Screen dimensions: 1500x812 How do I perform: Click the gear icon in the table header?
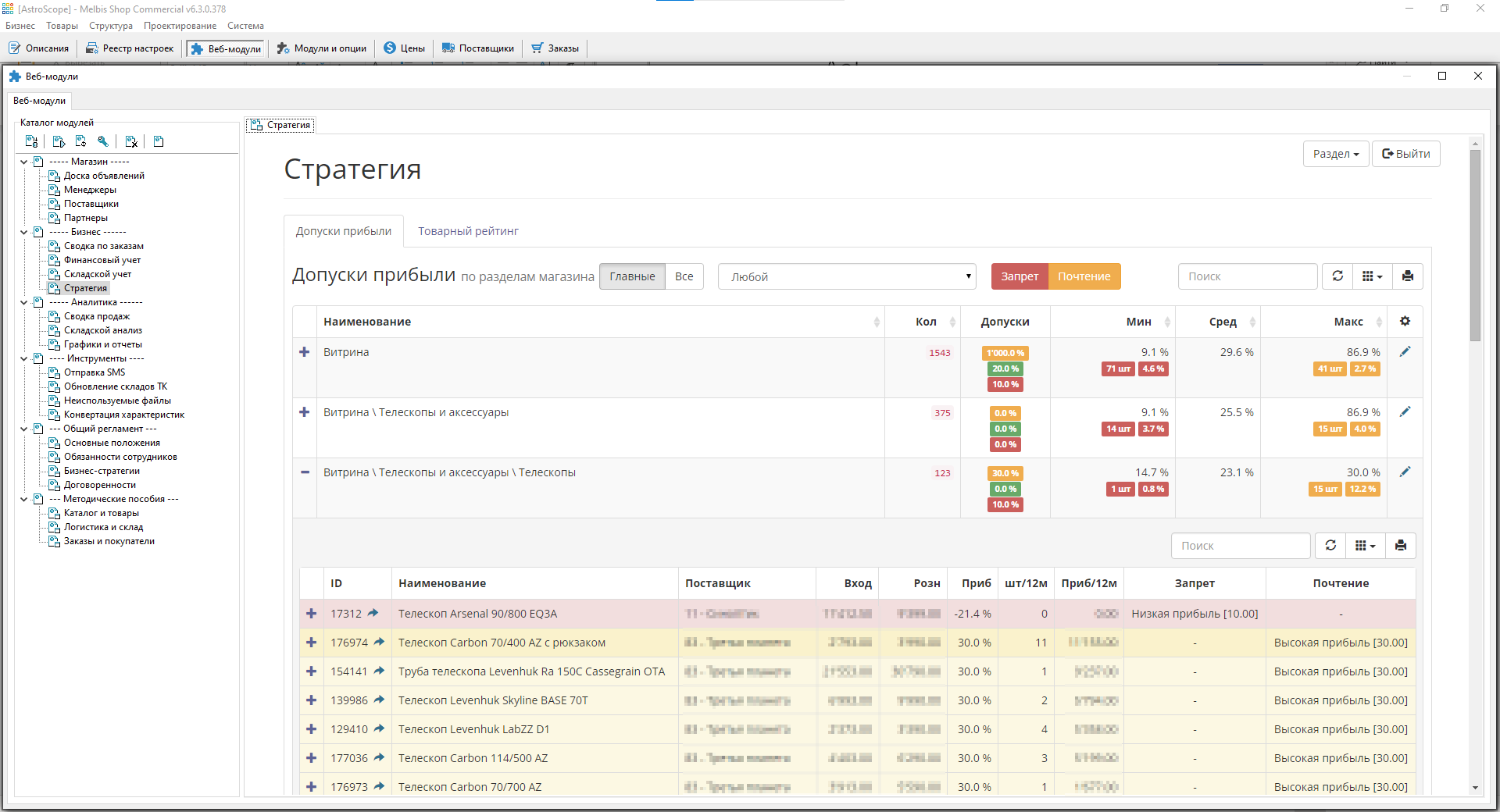click(x=1405, y=321)
